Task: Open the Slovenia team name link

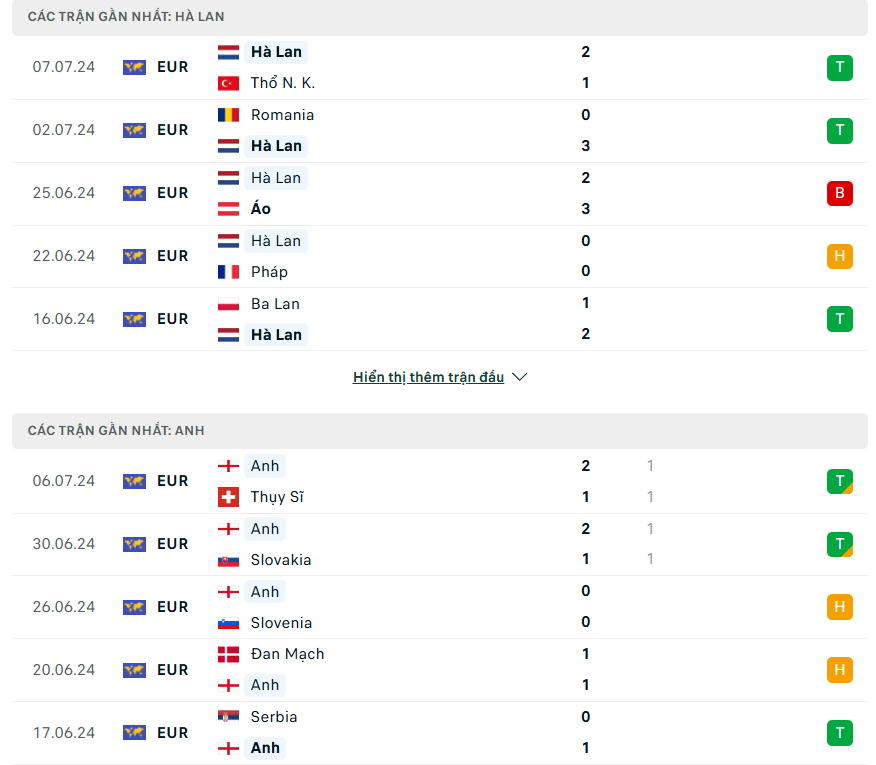Action: tap(281, 623)
